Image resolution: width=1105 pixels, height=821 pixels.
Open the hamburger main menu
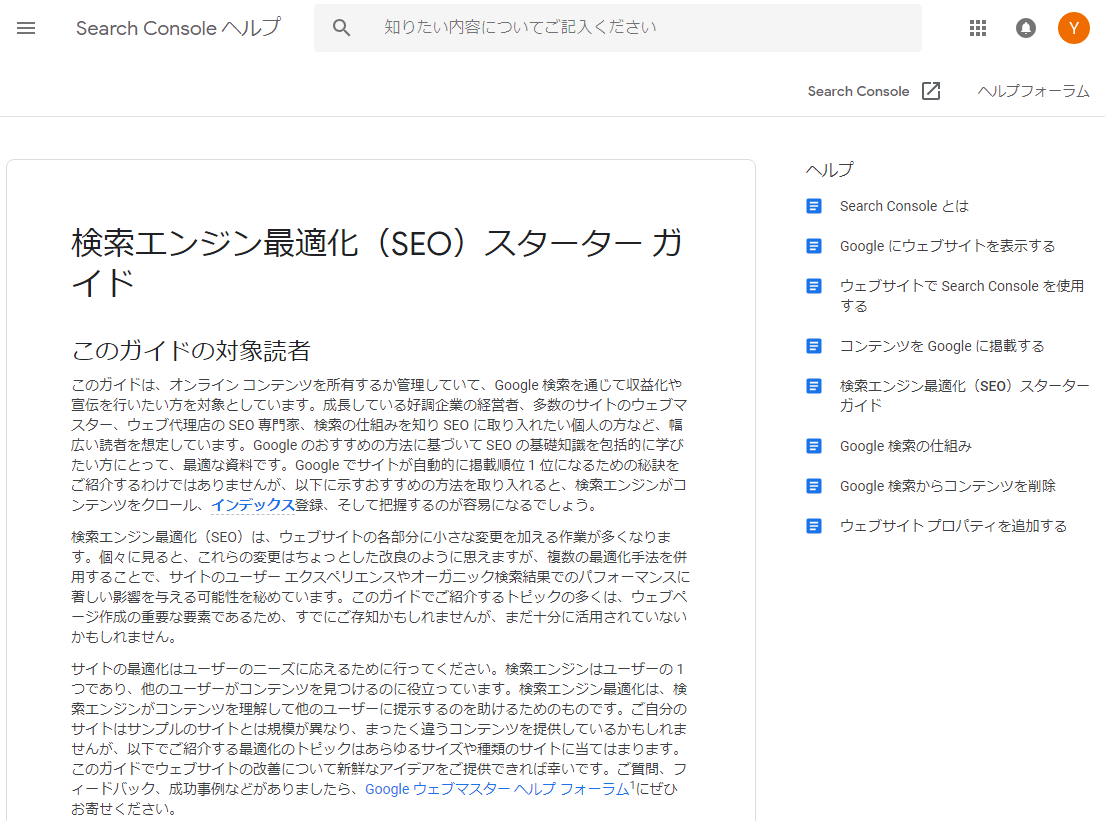tap(26, 28)
